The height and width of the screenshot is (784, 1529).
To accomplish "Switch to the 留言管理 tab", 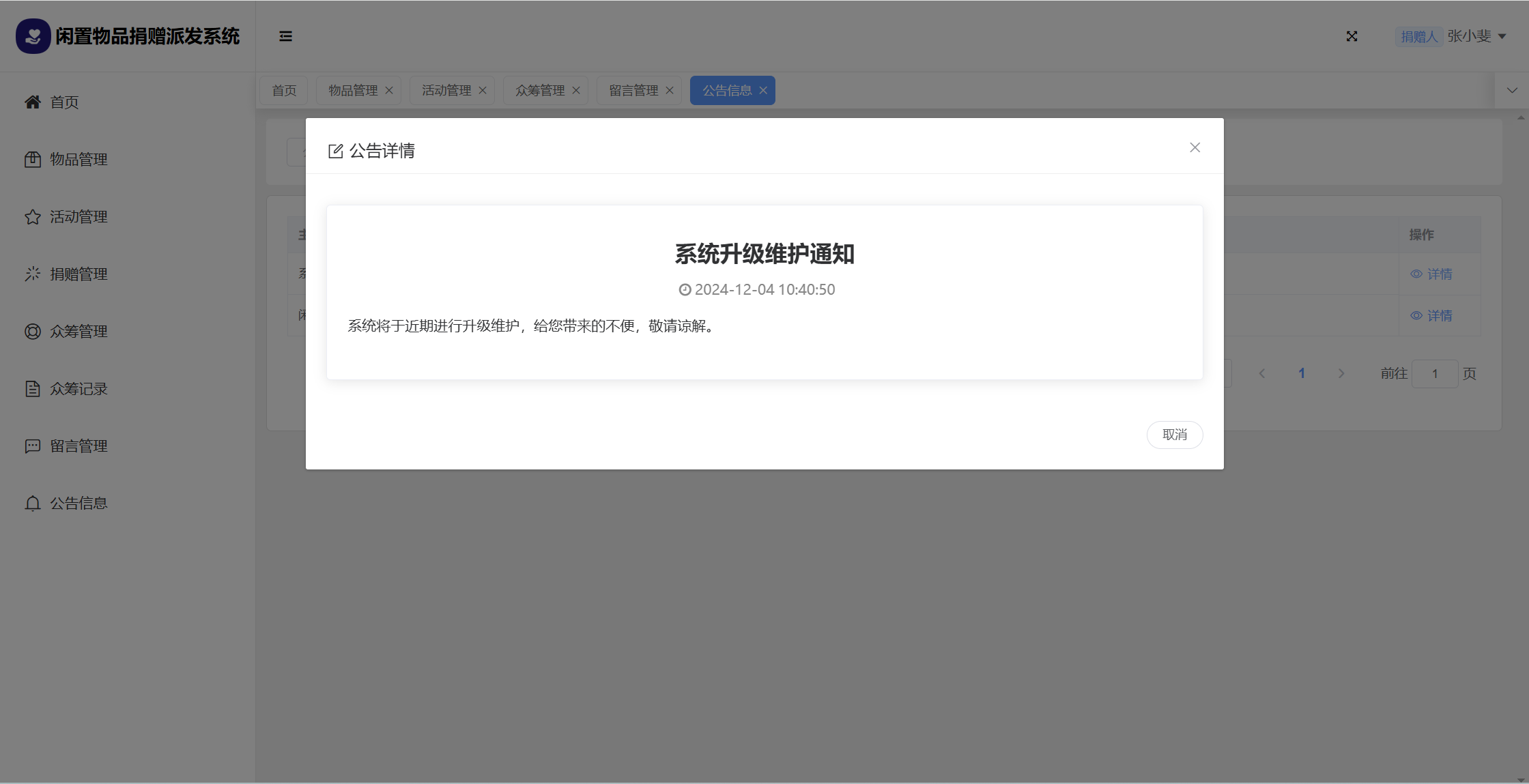I will click(633, 91).
